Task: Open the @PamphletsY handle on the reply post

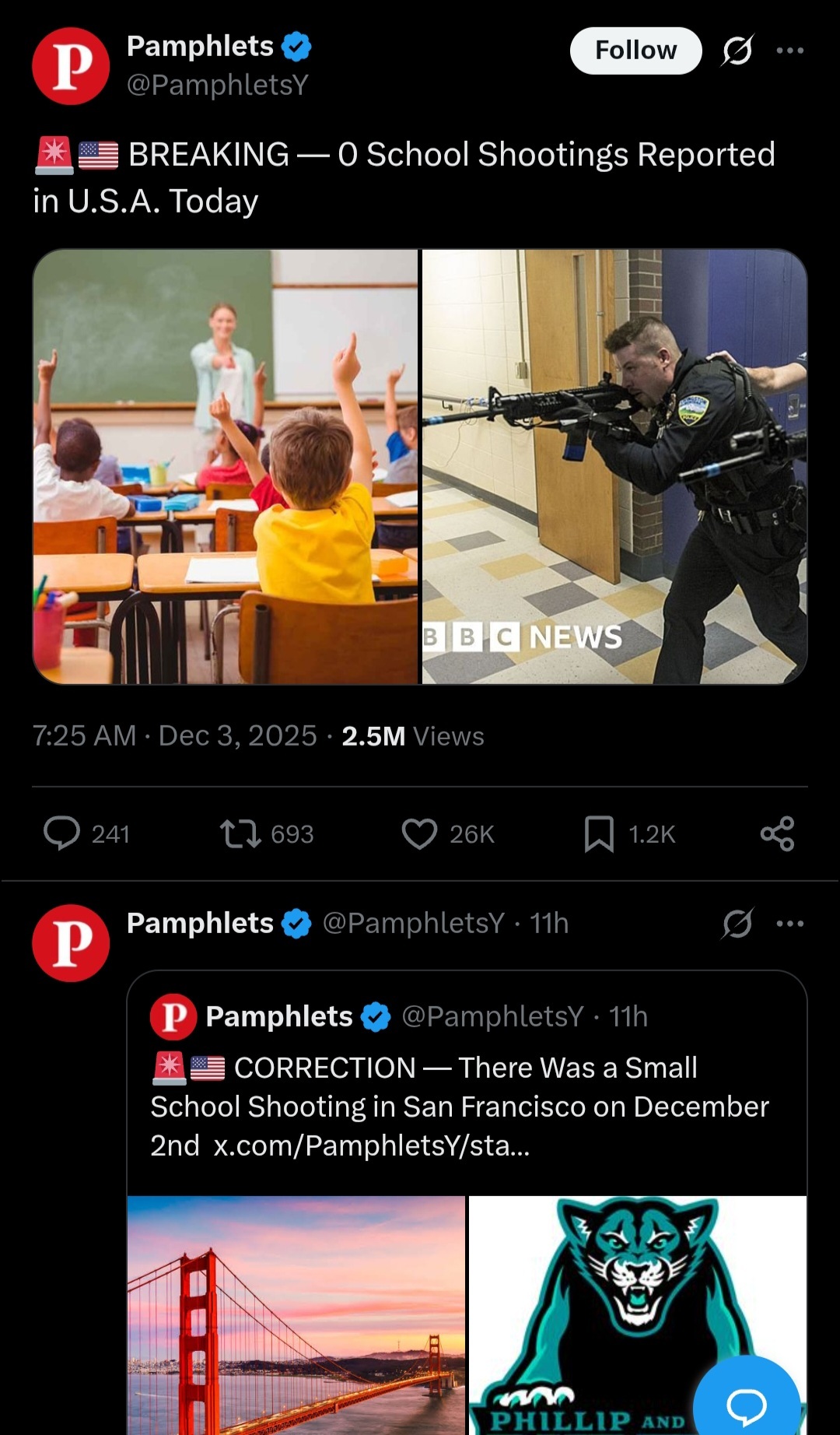Action: pyautogui.click(x=413, y=924)
